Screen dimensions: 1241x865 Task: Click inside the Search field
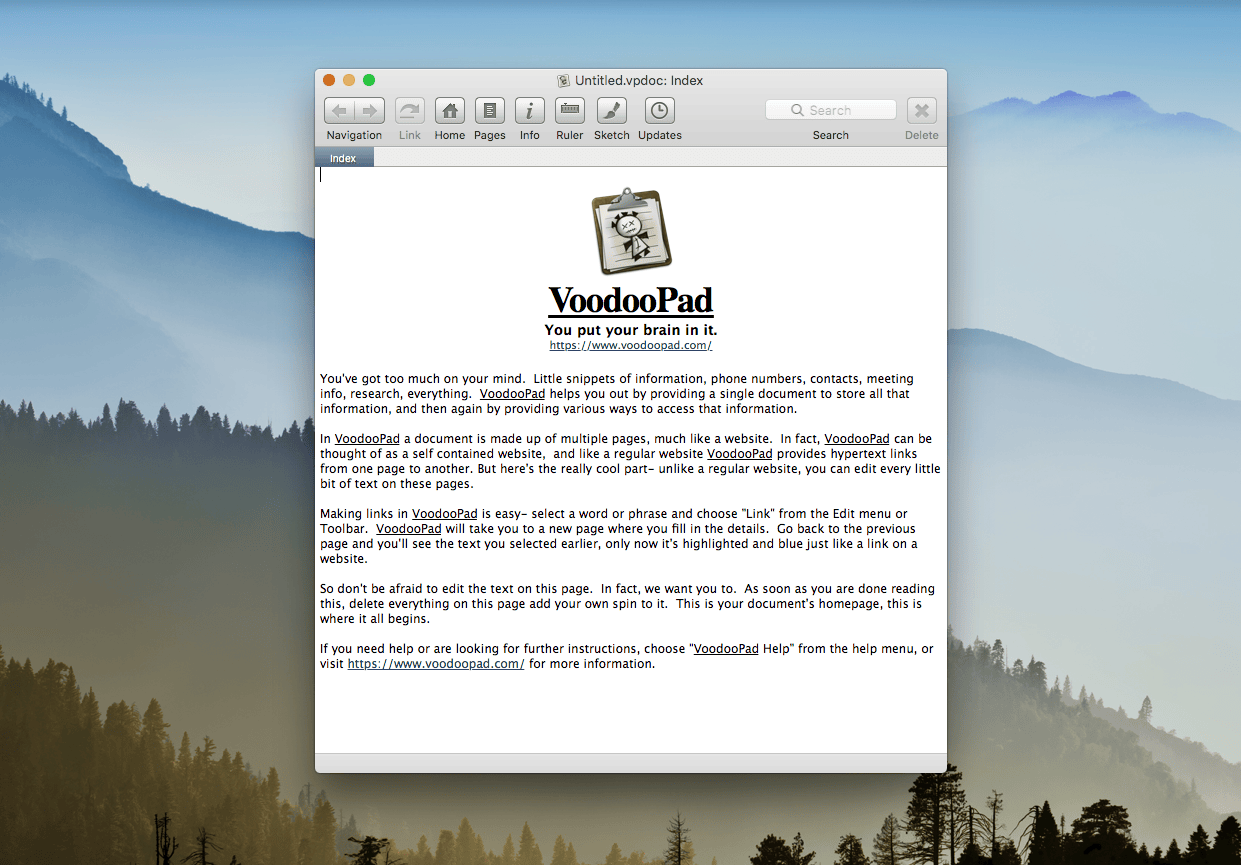831,110
